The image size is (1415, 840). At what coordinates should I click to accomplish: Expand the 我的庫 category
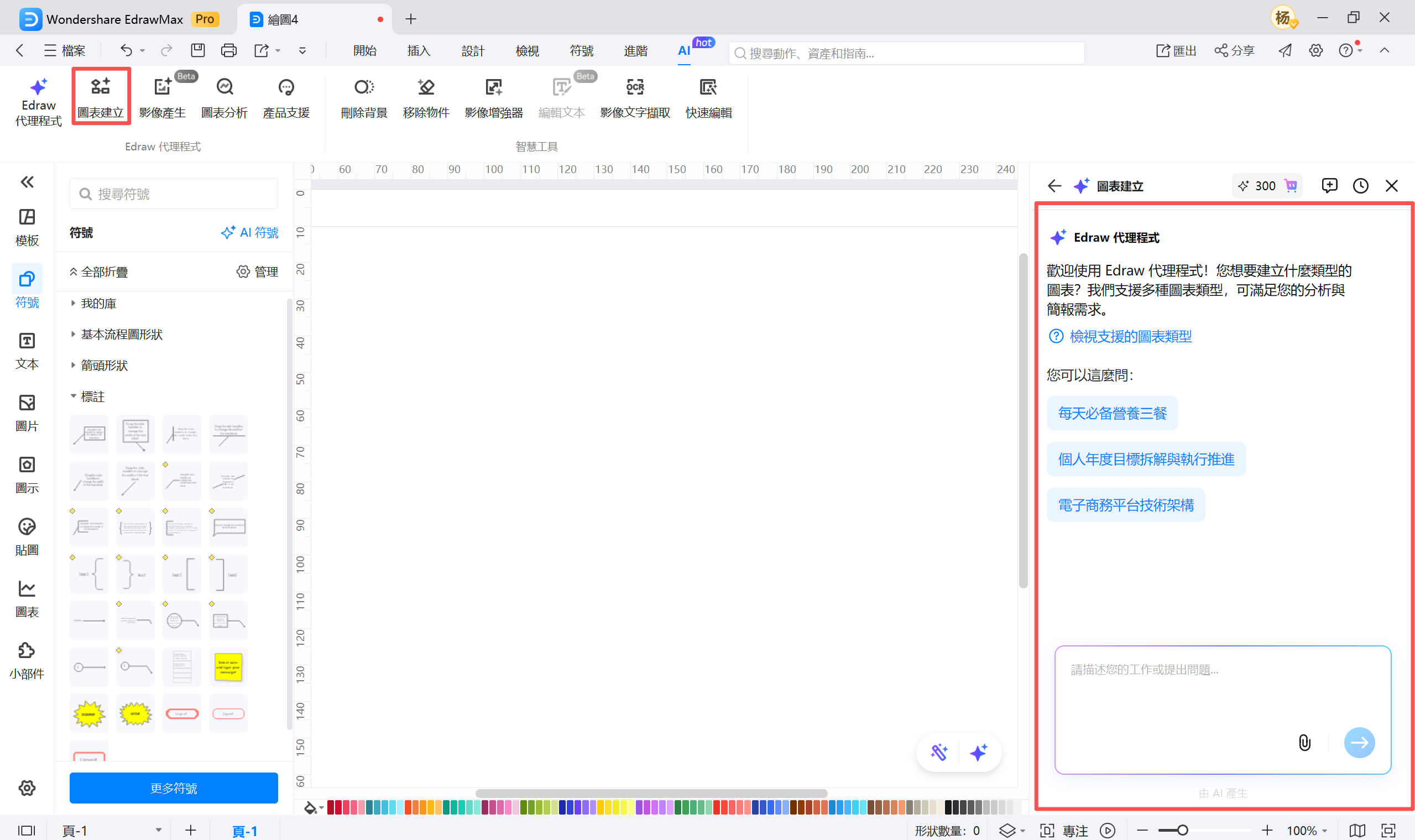tap(98, 304)
